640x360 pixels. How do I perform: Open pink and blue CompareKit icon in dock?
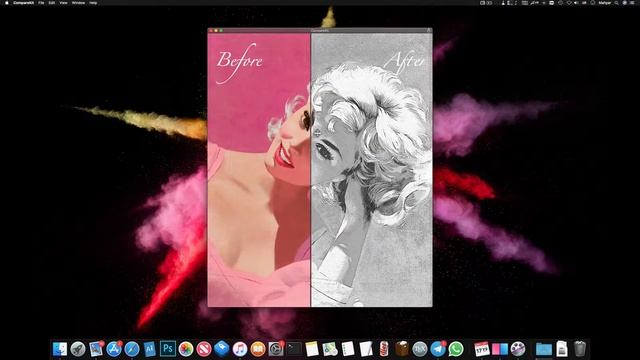coord(500,349)
